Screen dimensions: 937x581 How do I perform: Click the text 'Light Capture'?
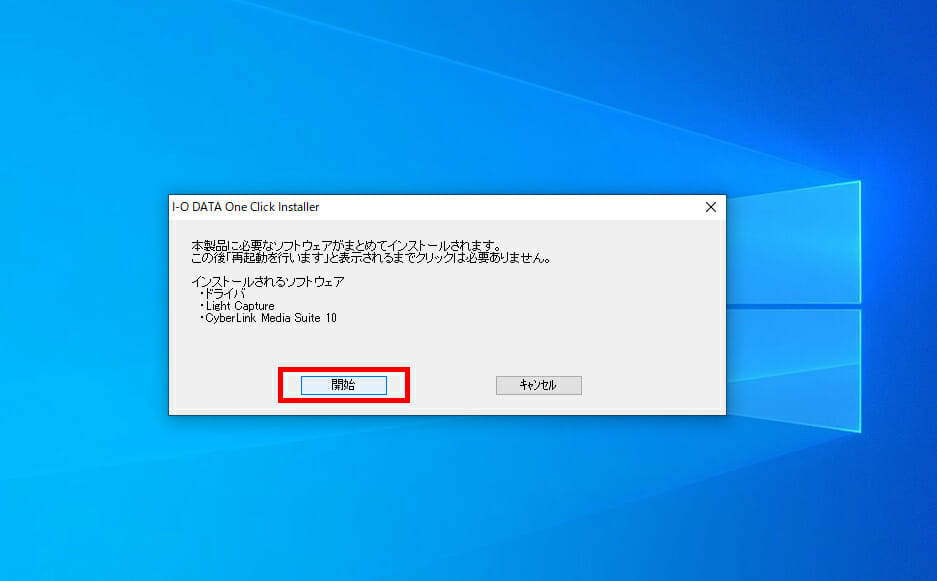[240, 306]
